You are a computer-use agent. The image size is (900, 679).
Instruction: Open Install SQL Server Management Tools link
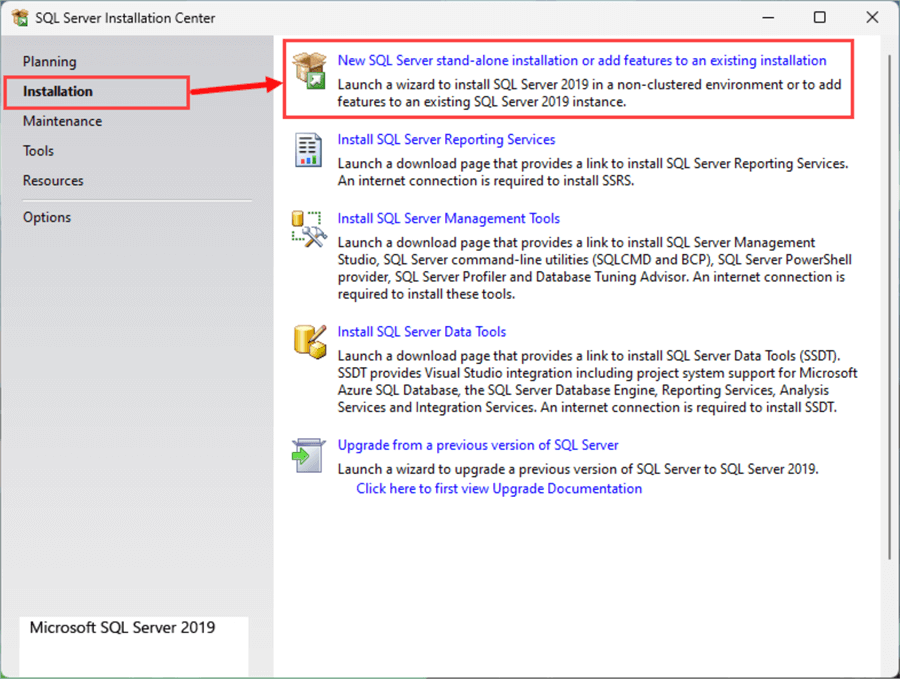coord(448,219)
